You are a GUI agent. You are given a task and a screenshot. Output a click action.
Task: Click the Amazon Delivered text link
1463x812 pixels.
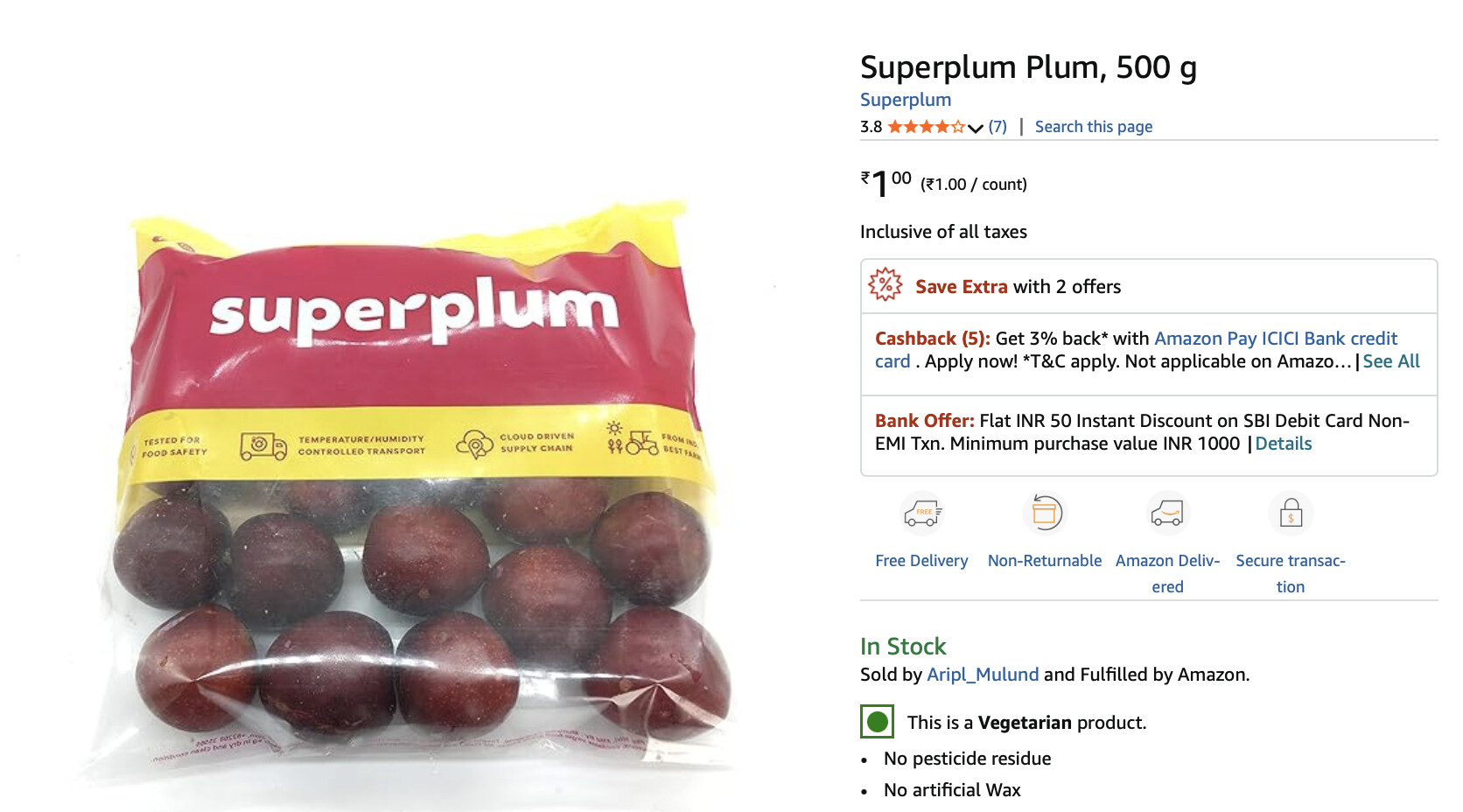click(x=1167, y=573)
